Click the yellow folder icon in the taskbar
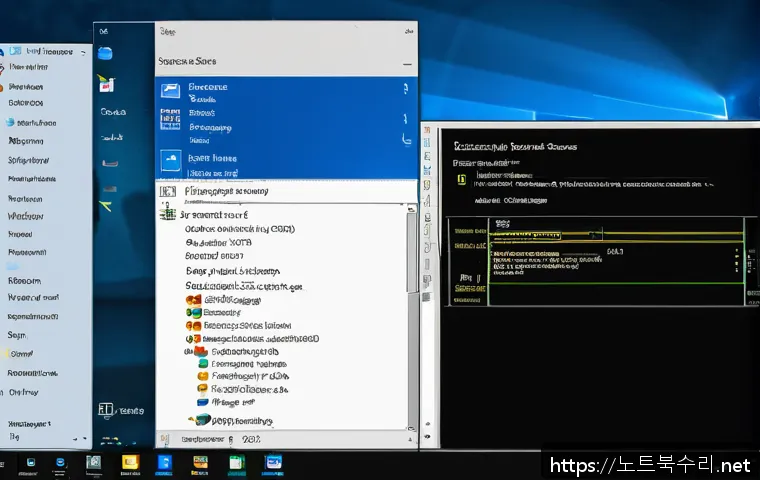 coord(130,462)
